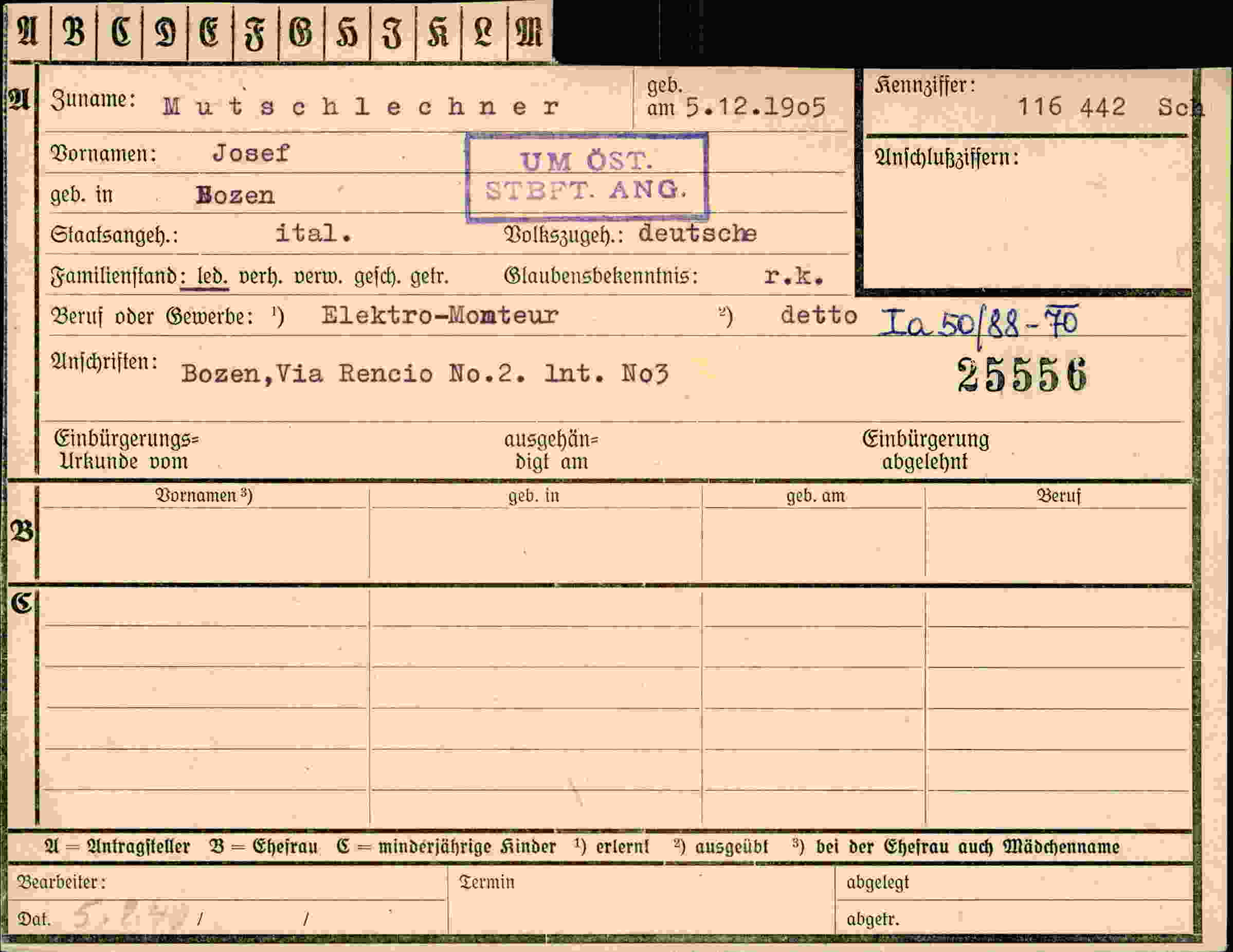This screenshot has width=1233, height=952.
Task: Click marital status option 'verh.'
Action: pos(260,277)
